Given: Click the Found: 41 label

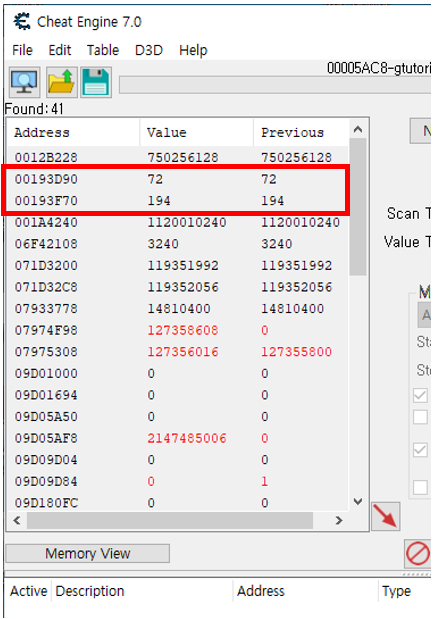Looking at the screenshot, I should (x=34, y=109).
